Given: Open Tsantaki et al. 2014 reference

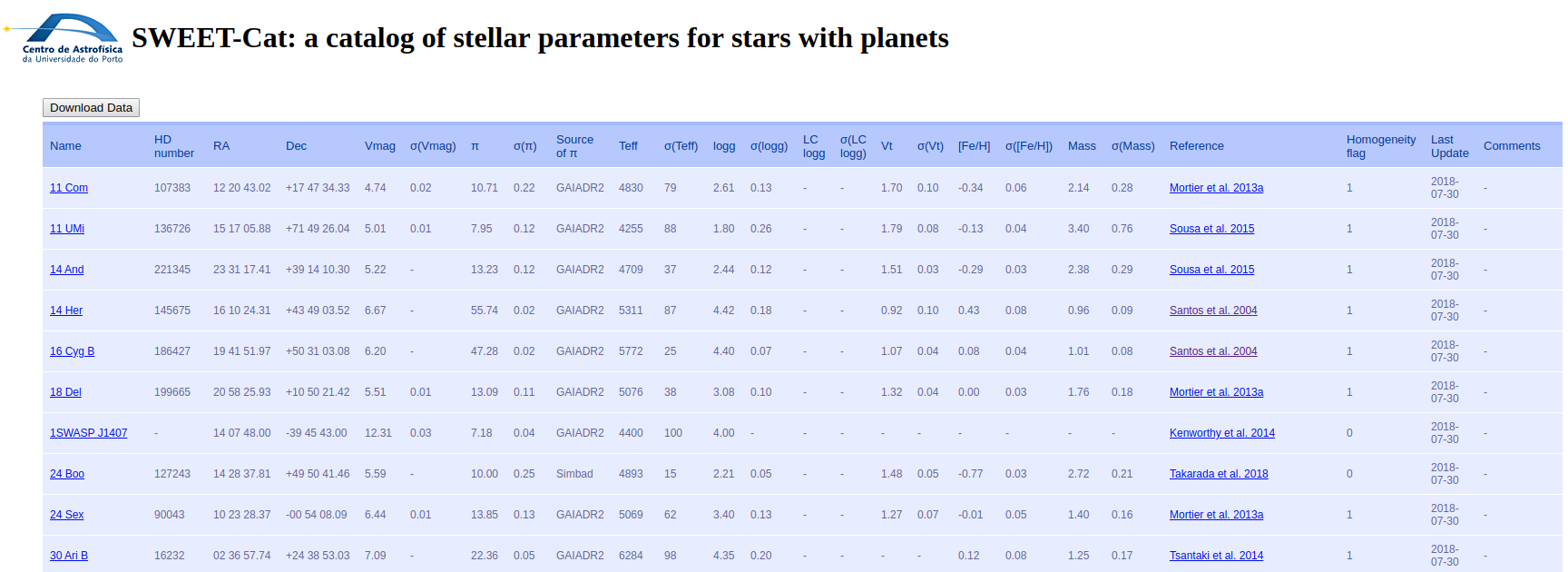Looking at the screenshot, I should 1216,556.
